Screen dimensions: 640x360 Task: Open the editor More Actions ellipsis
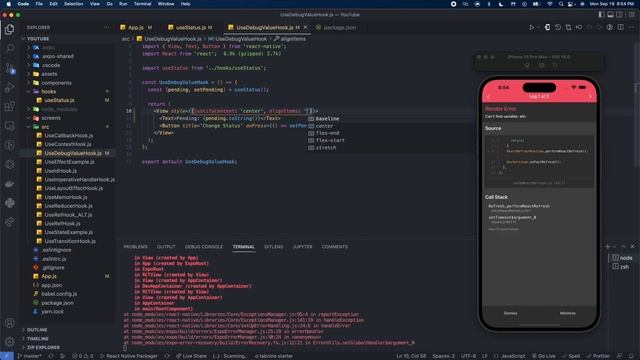click(x=631, y=27)
